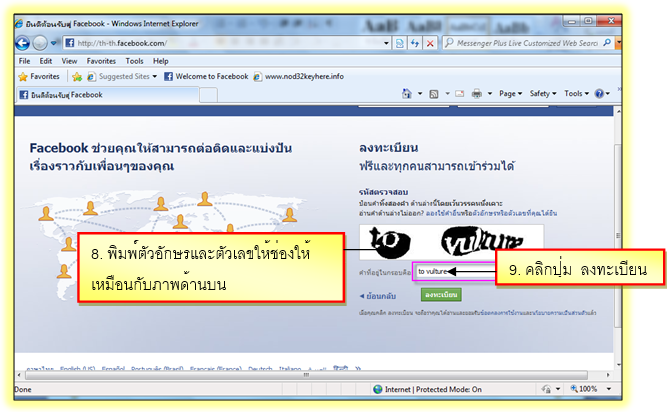Click the Favorites star button
Screen dimensions: 672x413
pos(39,76)
